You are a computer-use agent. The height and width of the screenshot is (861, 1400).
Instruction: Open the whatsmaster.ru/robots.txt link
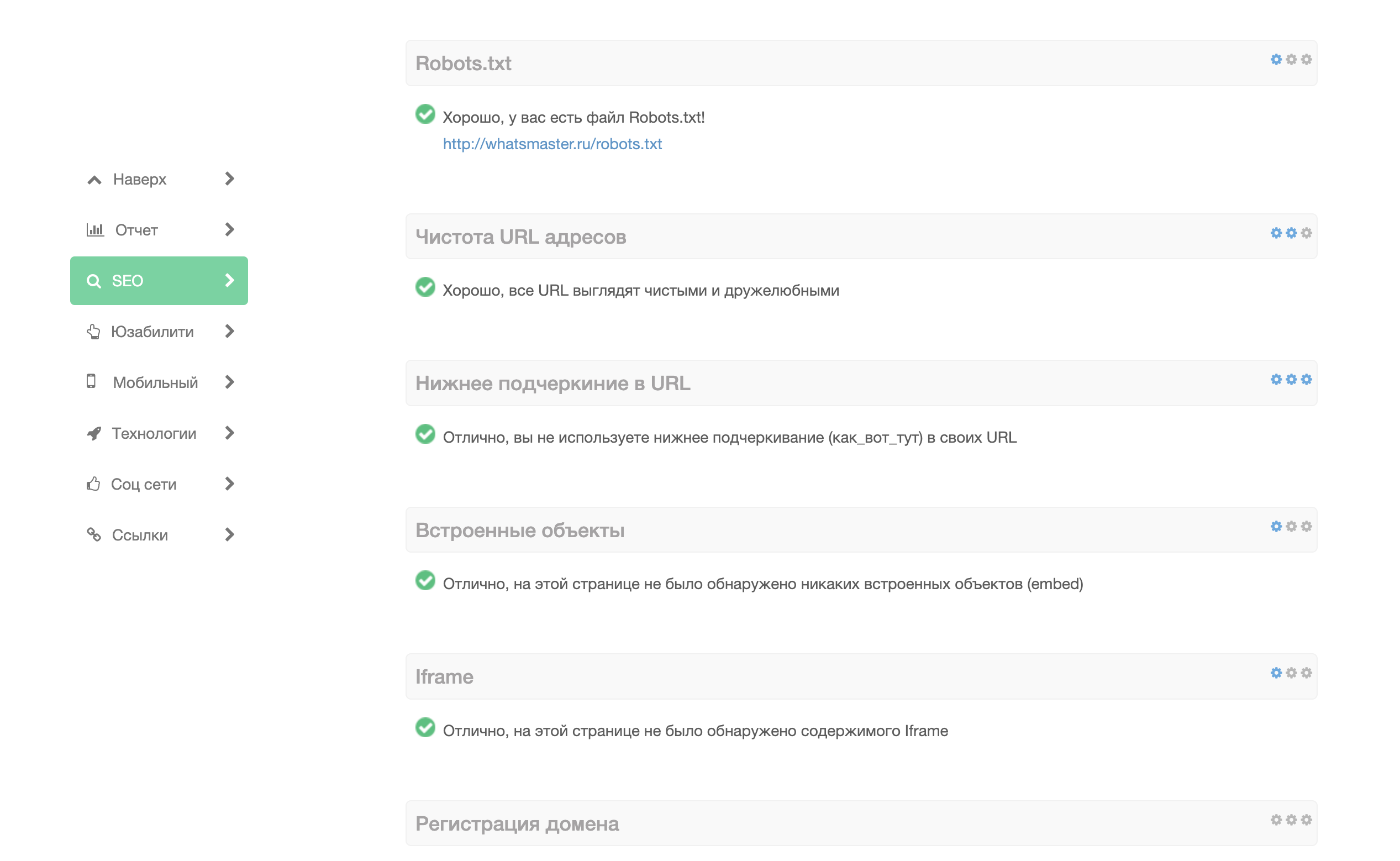[x=552, y=144]
